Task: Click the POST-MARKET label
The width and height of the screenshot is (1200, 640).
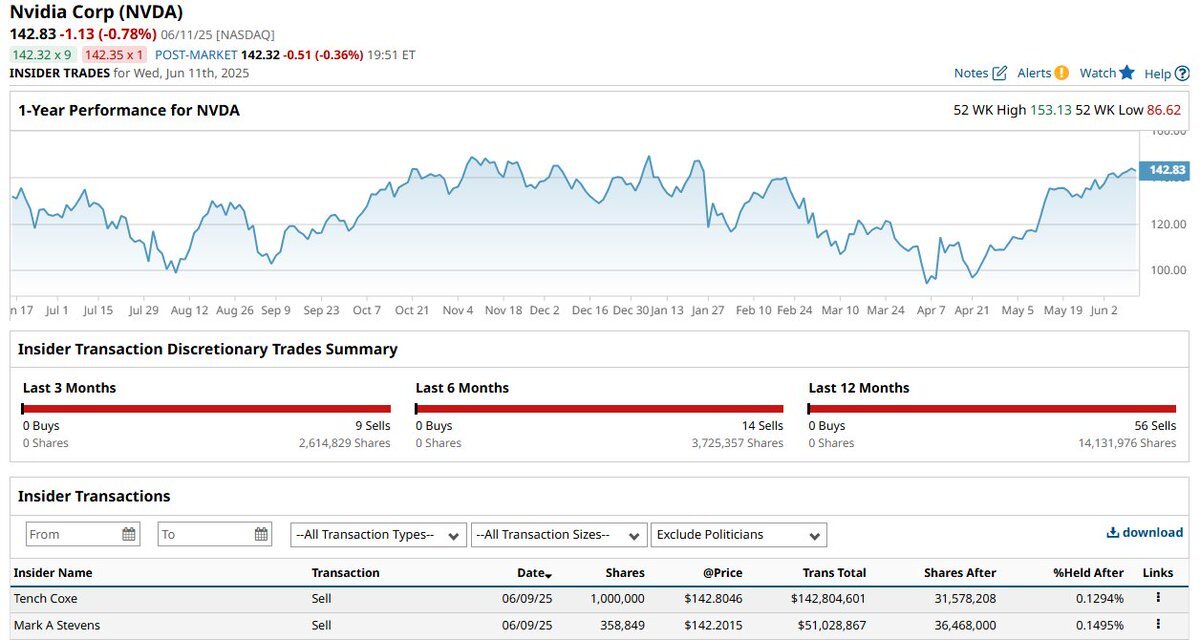Action: click(196, 55)
